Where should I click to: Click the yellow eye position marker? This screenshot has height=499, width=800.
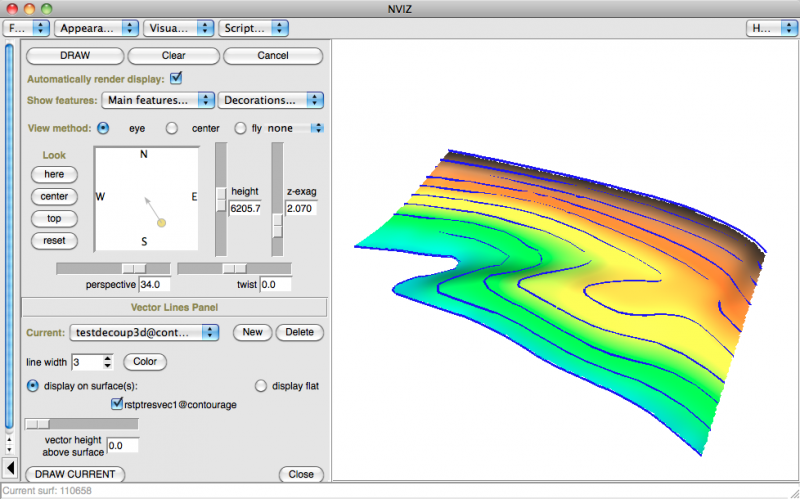[x=161, y=222]
